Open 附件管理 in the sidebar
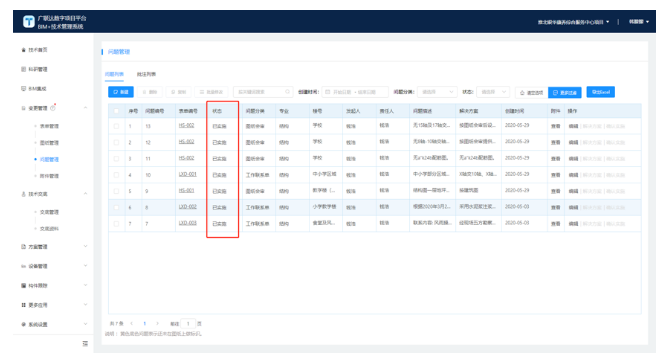The width and height of the screenshot is (666, 364). pyautogui.click(x=49, y=176)
